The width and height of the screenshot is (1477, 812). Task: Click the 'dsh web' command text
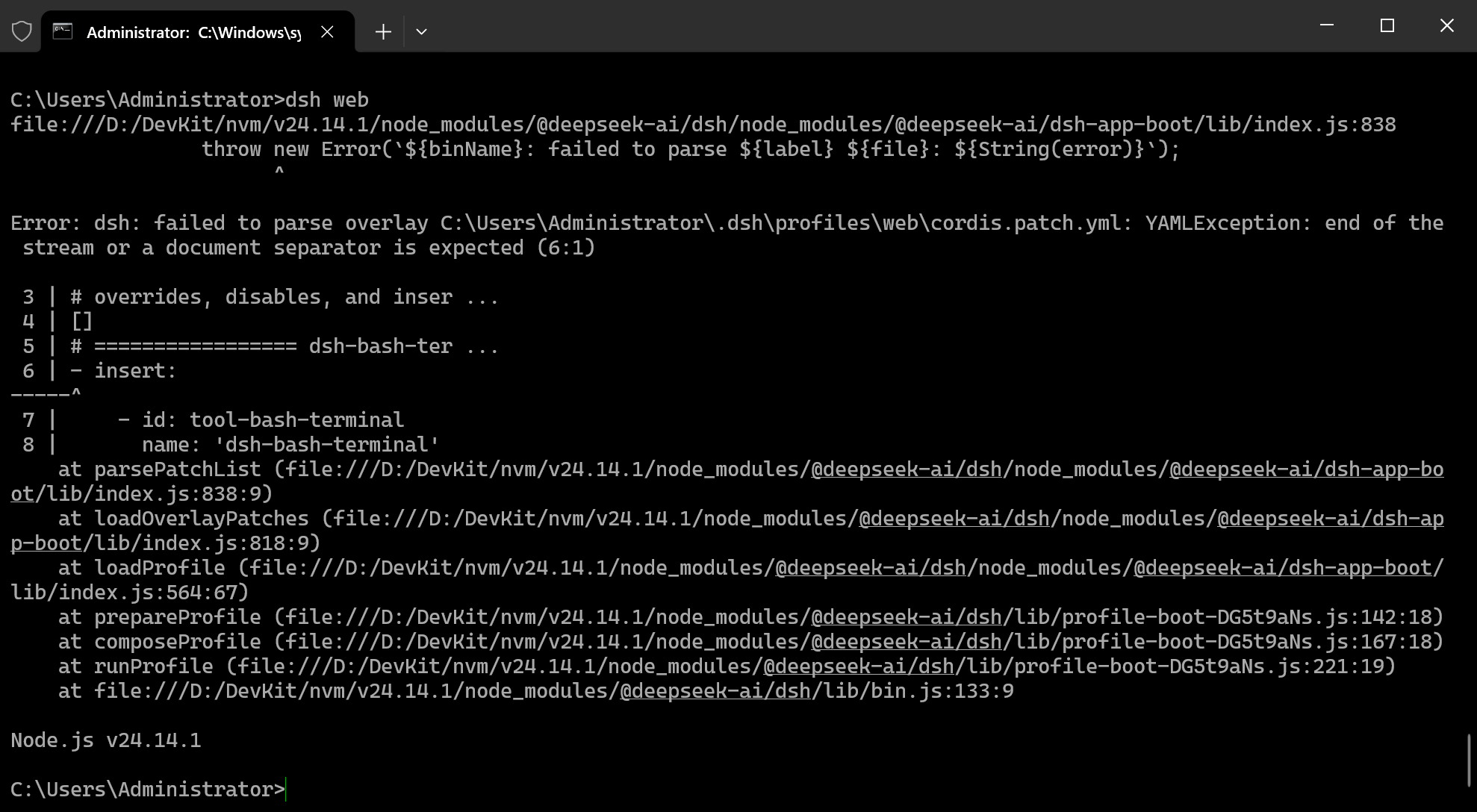pos(327,100)
